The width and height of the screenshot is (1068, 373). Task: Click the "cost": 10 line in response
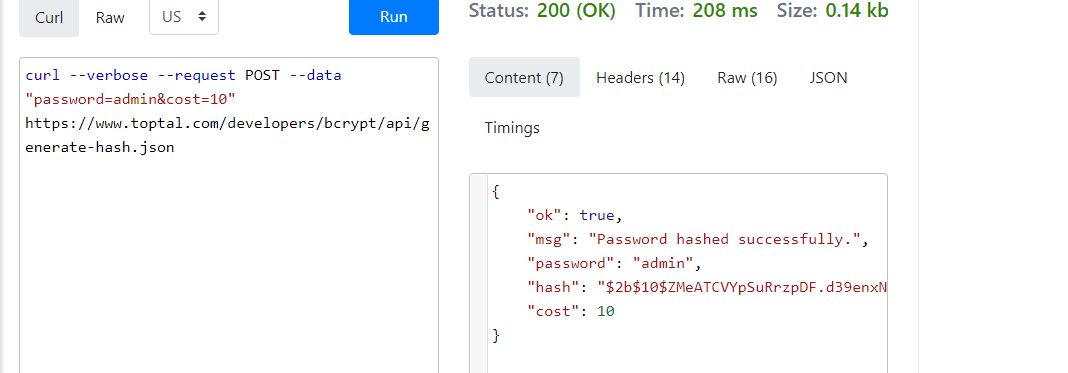[x=571, y=312]
